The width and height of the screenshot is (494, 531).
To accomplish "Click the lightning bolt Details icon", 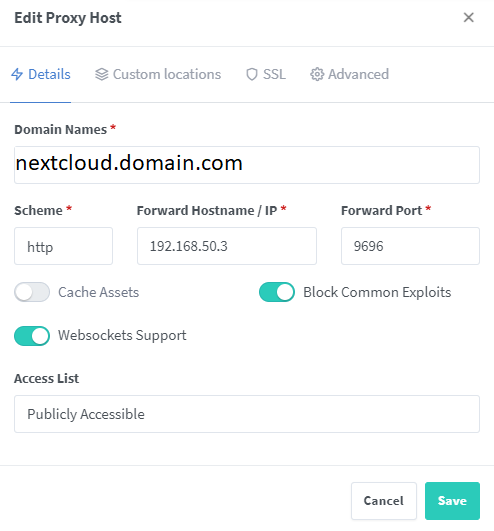I will coord(17,74).
